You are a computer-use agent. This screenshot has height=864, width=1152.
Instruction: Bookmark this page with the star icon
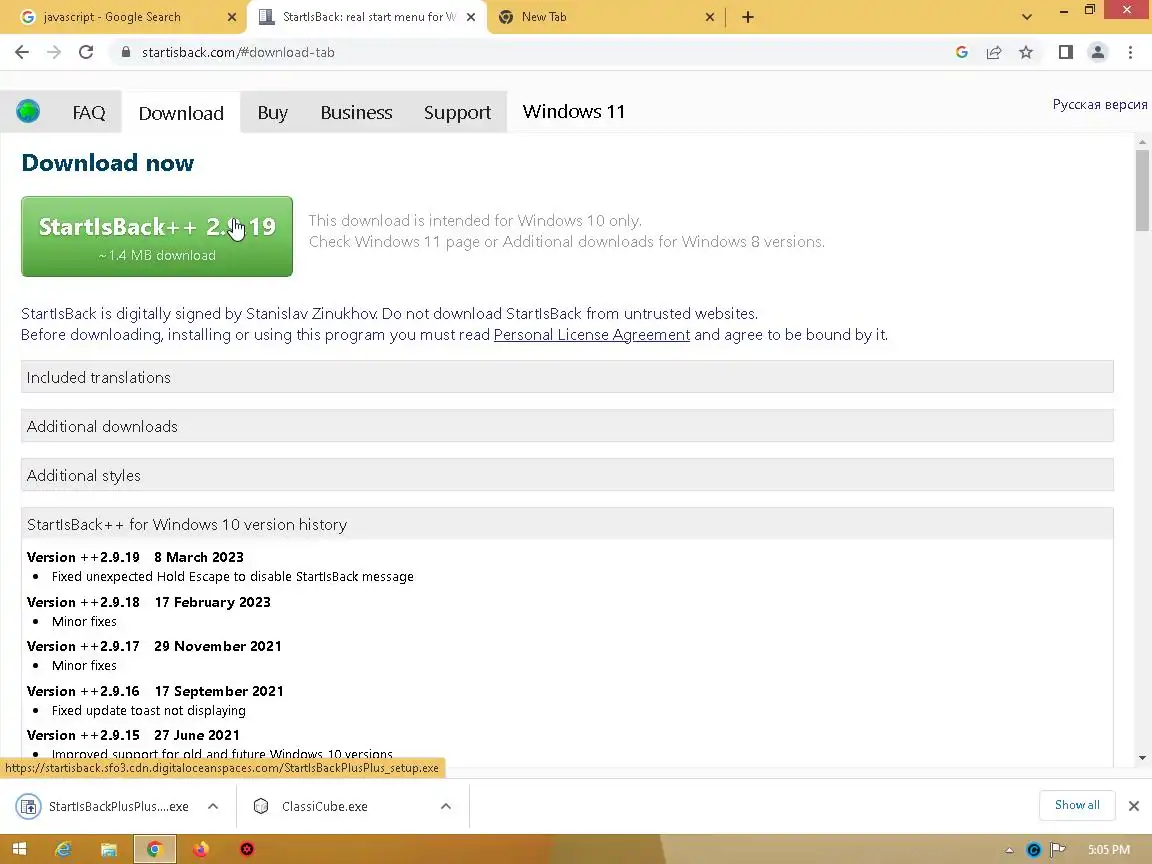pyautogui.click(x=1026, y=52)
